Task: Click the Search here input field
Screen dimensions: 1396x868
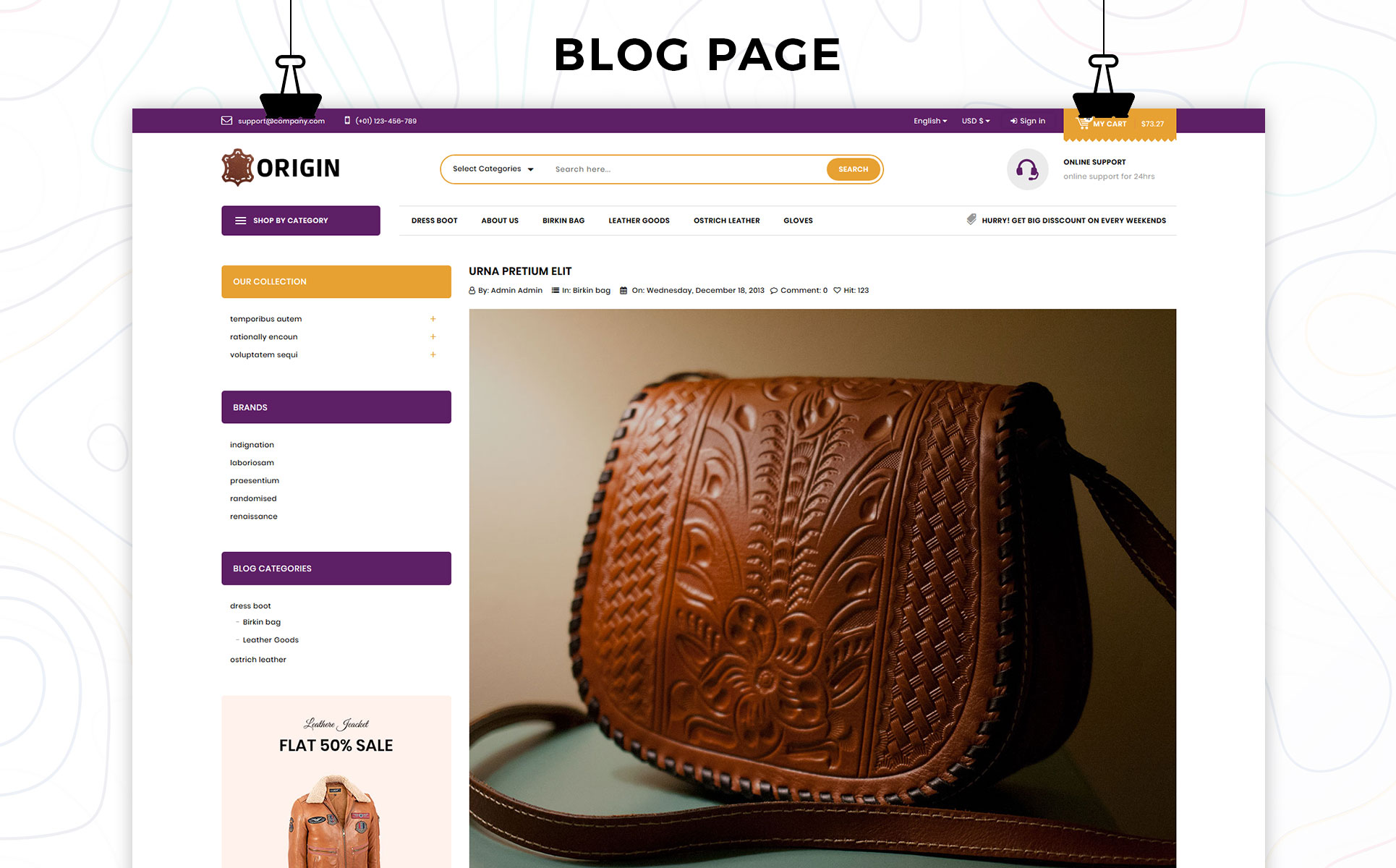Action: (687, 169)
